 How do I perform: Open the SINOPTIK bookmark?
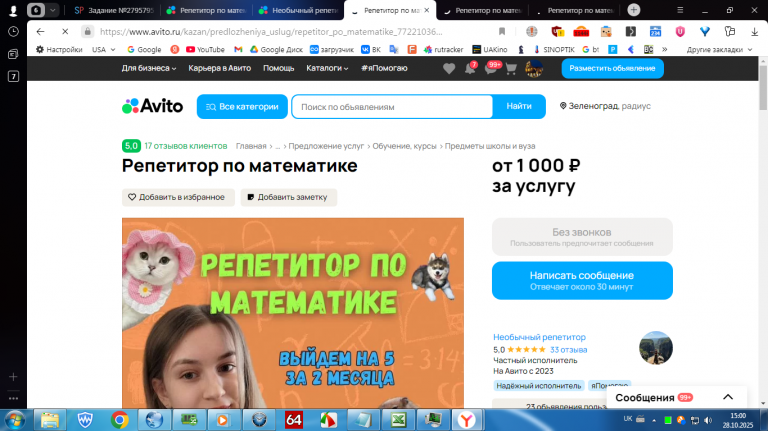pos(554,49)
